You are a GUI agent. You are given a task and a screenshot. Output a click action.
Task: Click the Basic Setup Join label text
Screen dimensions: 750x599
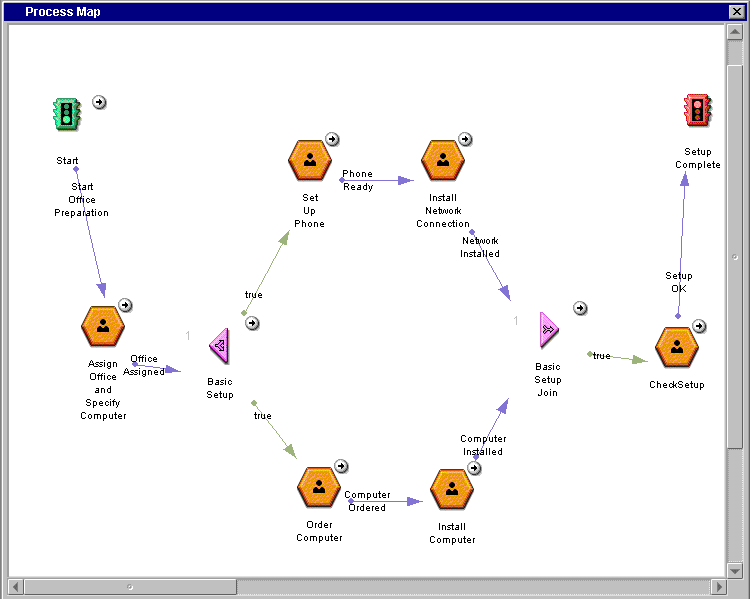coord(548,380)
